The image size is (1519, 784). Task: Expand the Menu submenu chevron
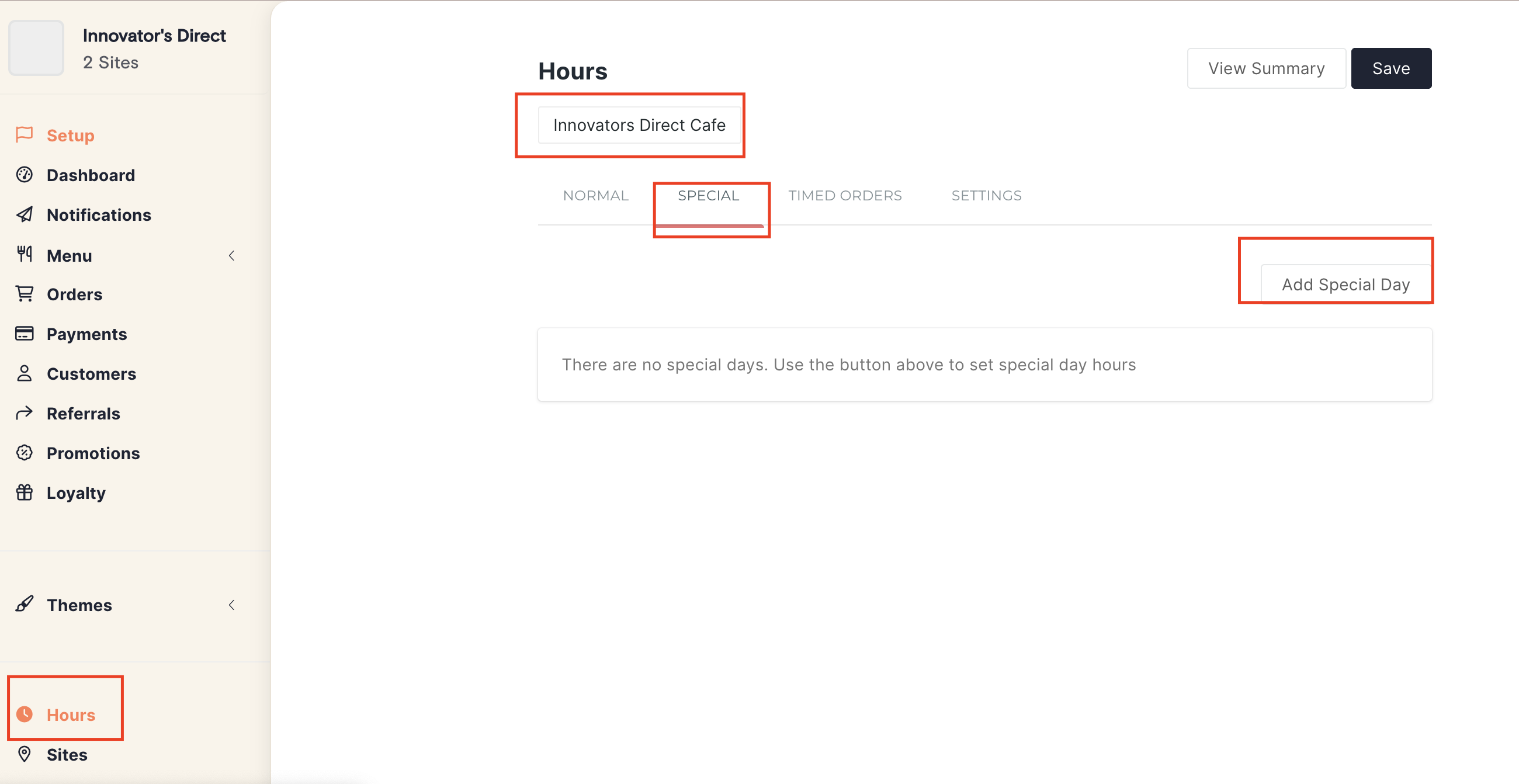tap(232, 255)
